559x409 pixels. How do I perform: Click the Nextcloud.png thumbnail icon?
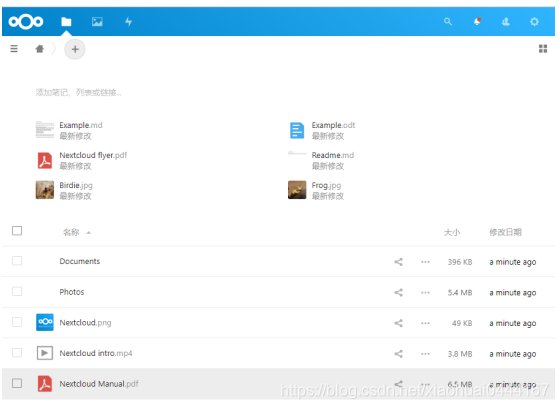tap(45, 322)
